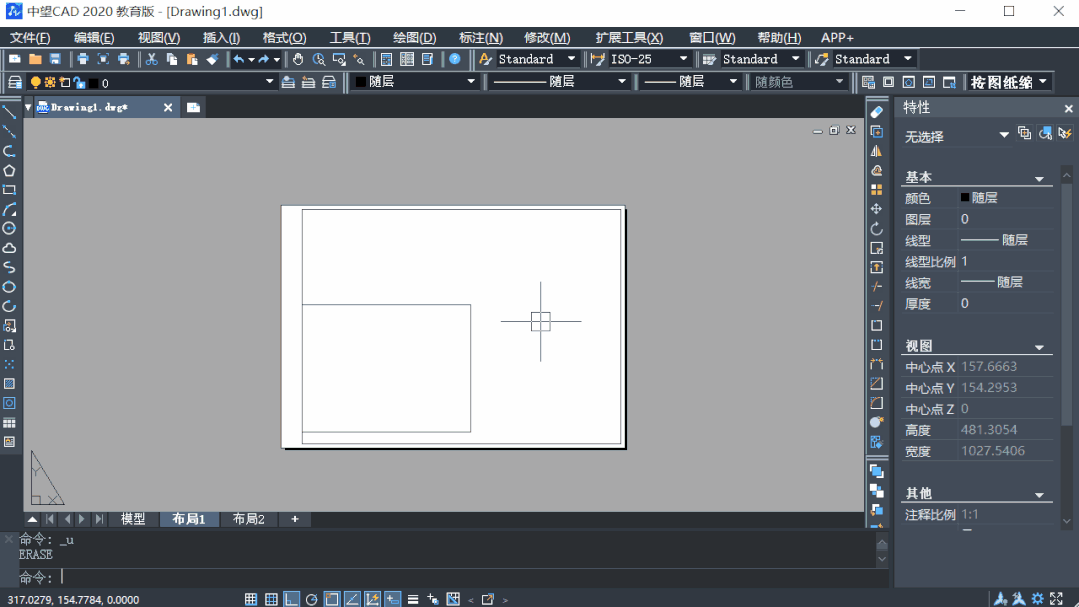
Task: Collapse the 其他 properties section
Action: coord(1039,495)
